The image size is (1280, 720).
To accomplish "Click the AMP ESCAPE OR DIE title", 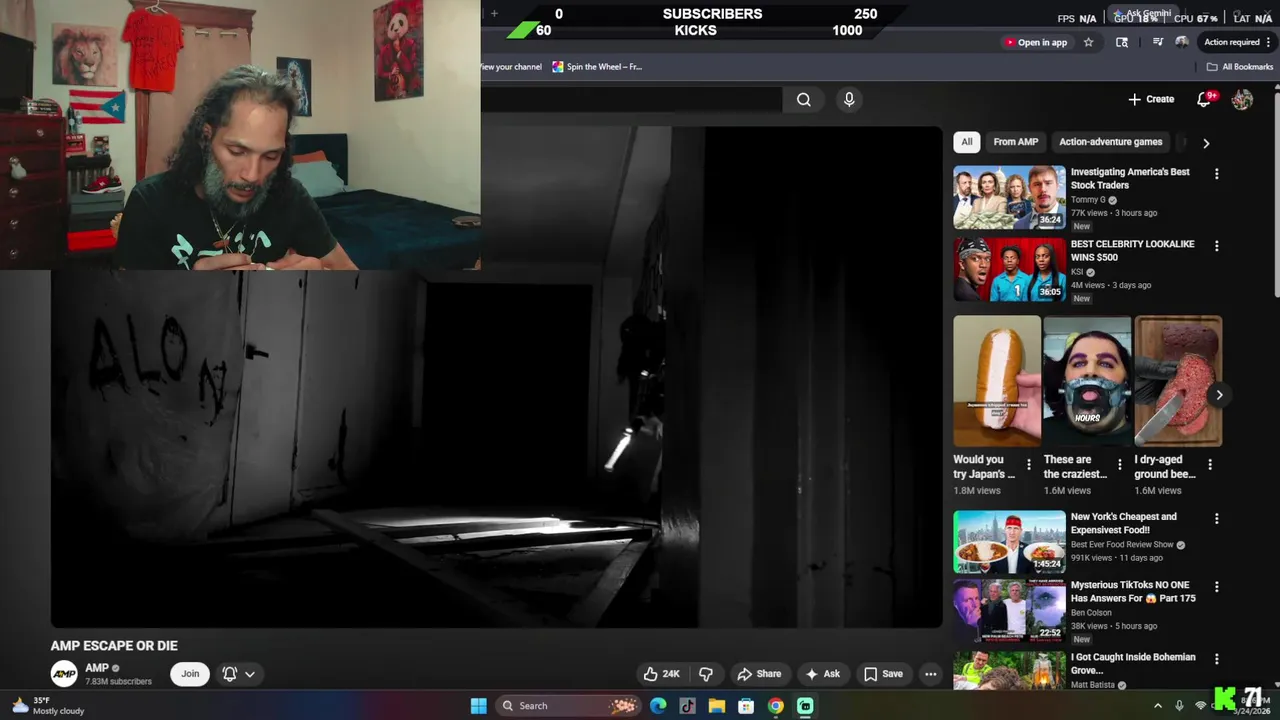I will (x=114, y=646).
